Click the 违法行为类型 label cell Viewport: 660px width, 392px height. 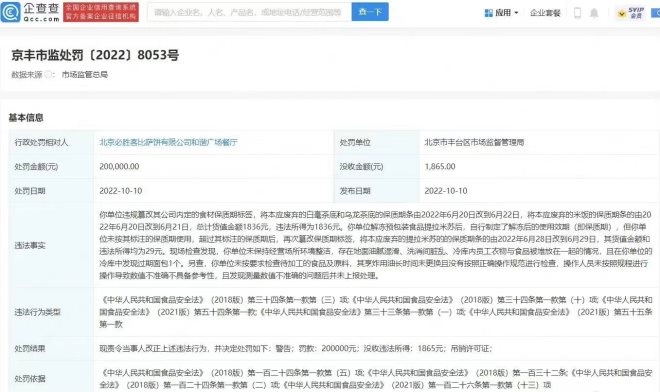click(x=51, y=312)
